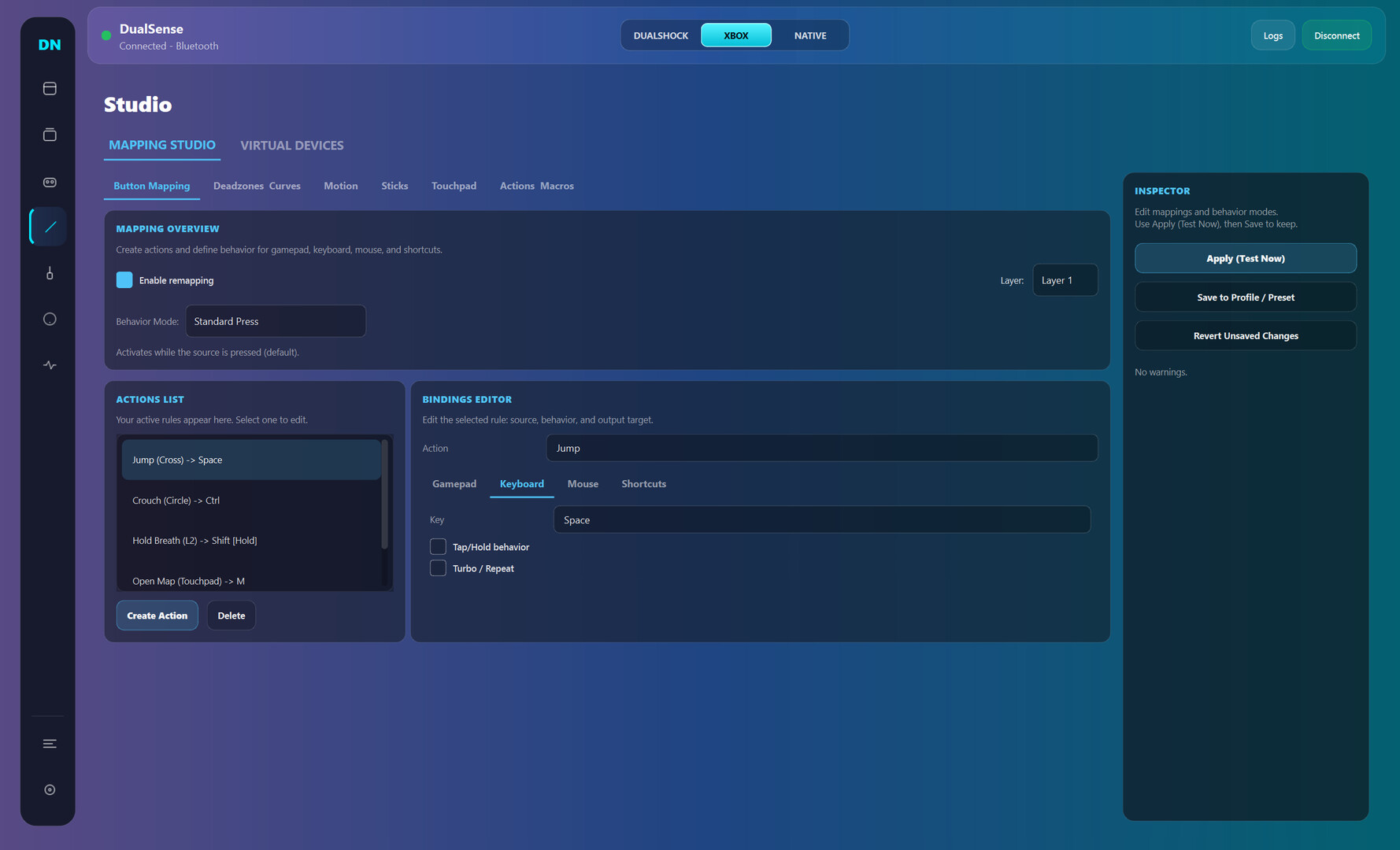This screenshot has height=850, width=1400.
Task: Switch to the Virtual Devices tab
Action: coord(291,146)
